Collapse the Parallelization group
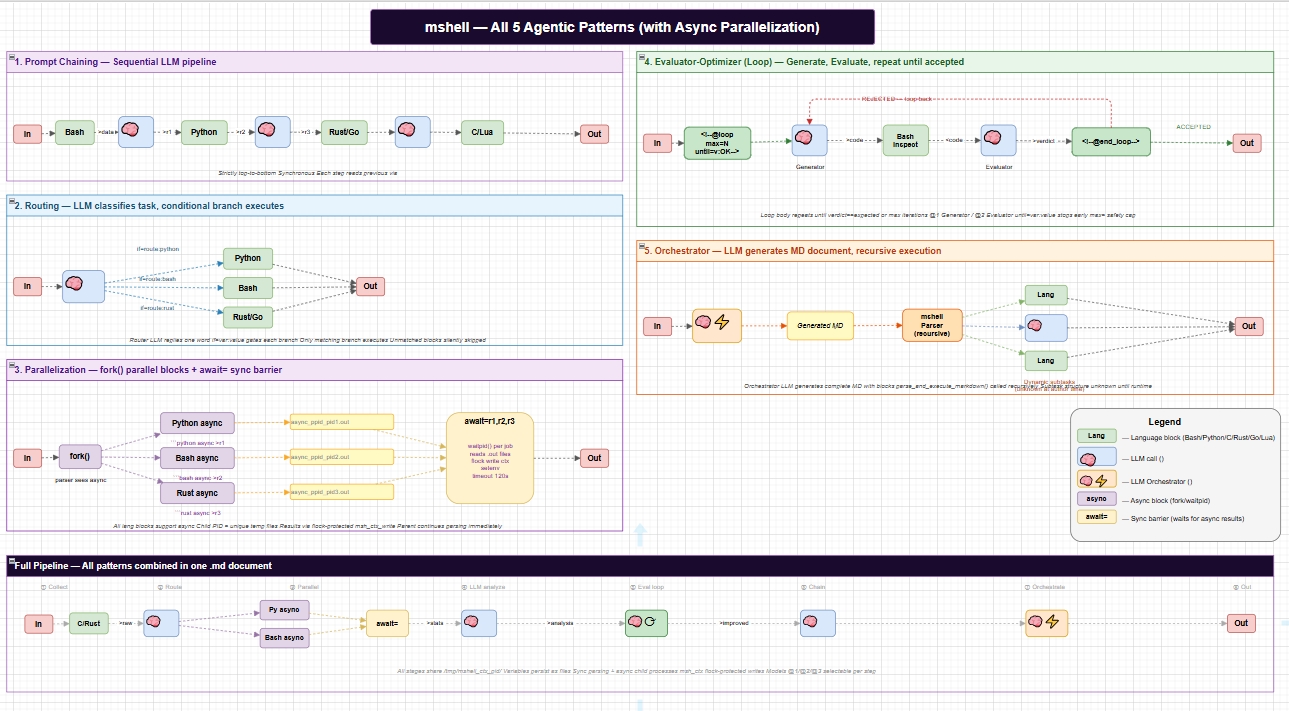1289x711 pixels. [13, 365]
